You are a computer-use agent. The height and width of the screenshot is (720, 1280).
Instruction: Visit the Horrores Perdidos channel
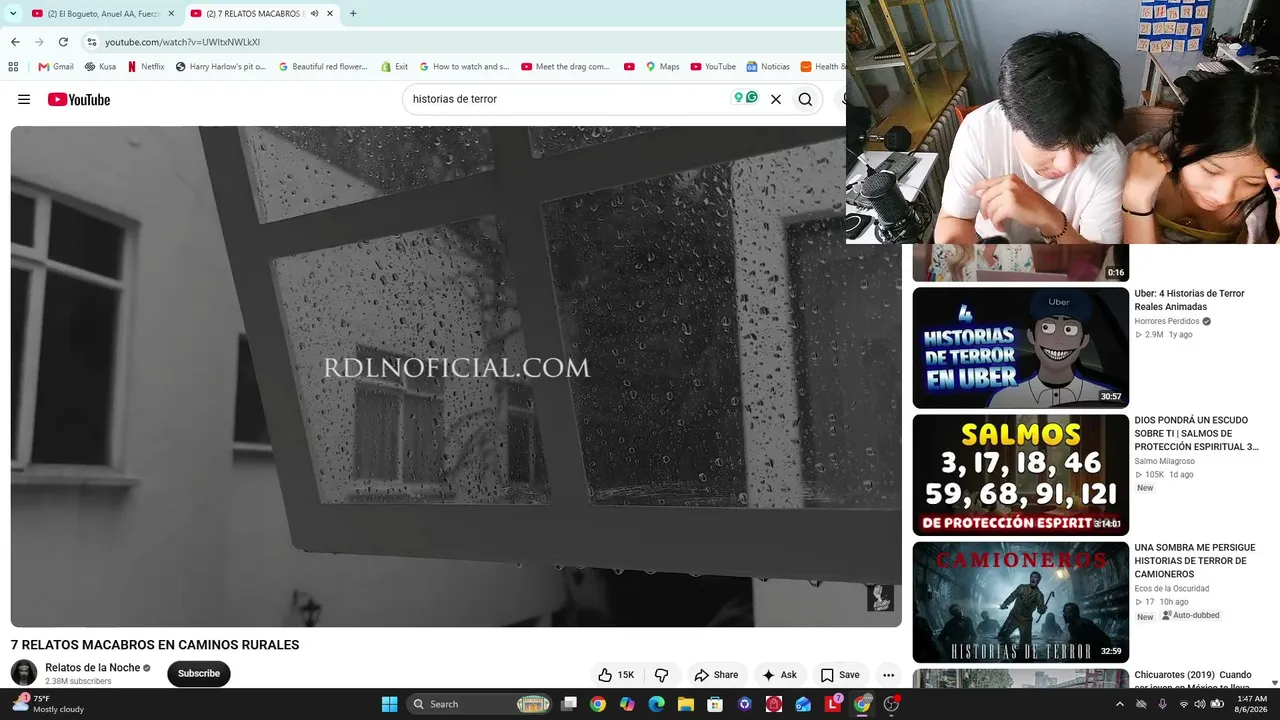click(1167, 321)
